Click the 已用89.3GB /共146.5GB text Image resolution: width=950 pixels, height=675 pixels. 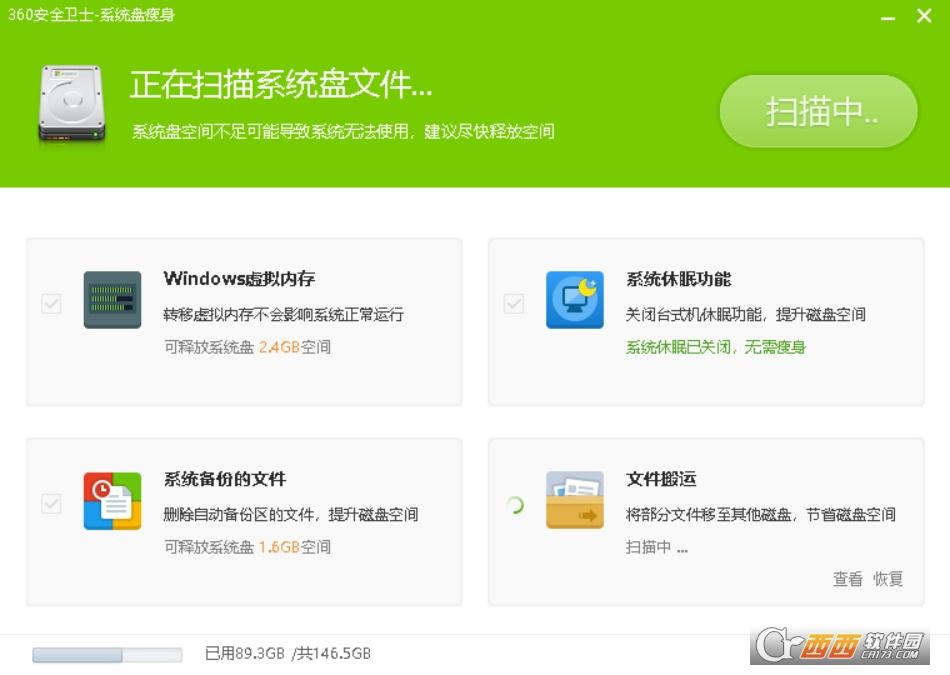[288, 653]
